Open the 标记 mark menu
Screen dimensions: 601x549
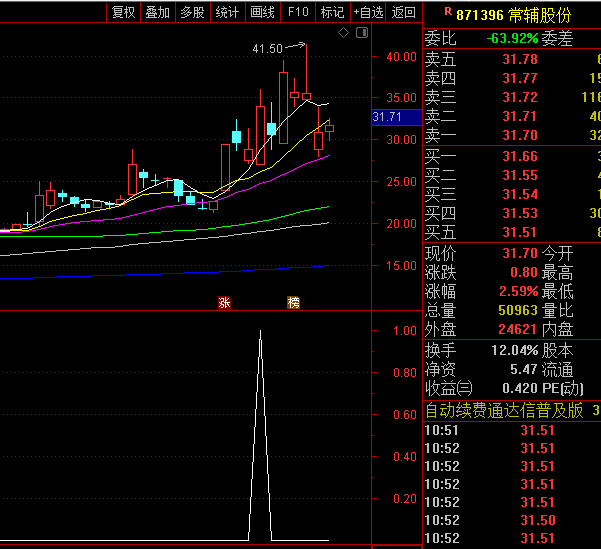[x=331, y=12]
